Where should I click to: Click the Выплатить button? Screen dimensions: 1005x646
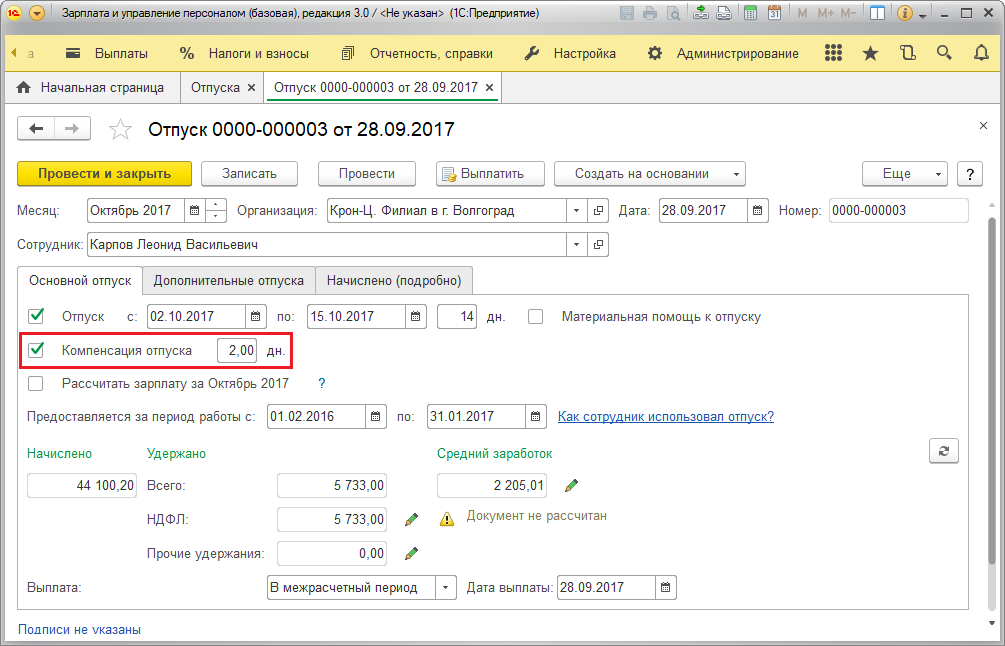[490, 174]
